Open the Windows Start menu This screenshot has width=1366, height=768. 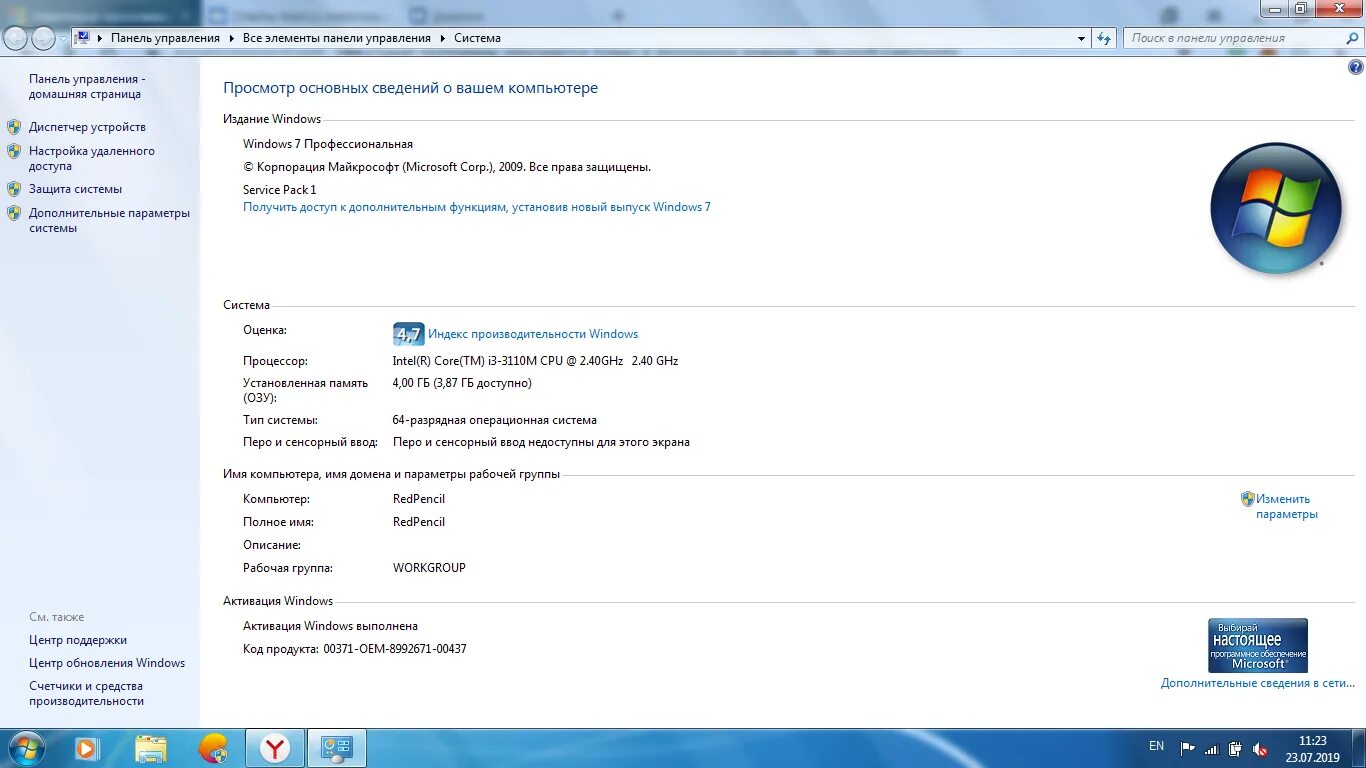tap(25, 748)
